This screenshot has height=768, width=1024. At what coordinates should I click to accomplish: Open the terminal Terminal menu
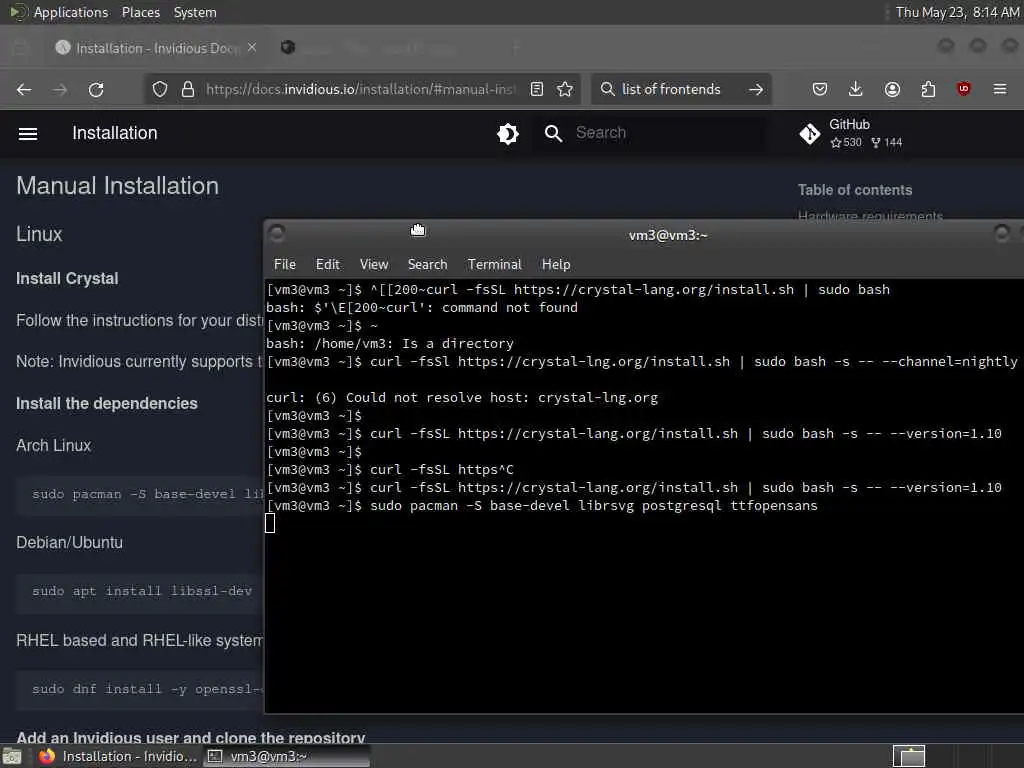[x=494, y=264]
